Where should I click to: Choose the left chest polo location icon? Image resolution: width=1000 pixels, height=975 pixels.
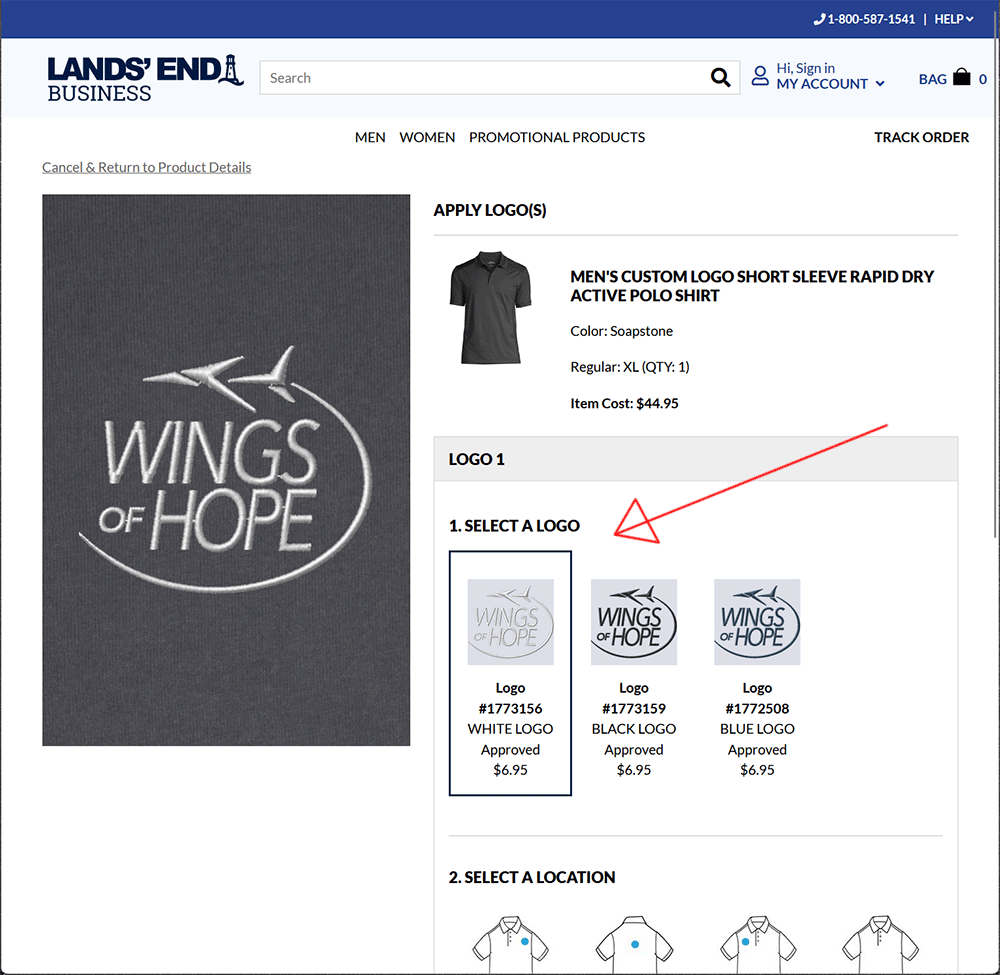tap(510, 944)
